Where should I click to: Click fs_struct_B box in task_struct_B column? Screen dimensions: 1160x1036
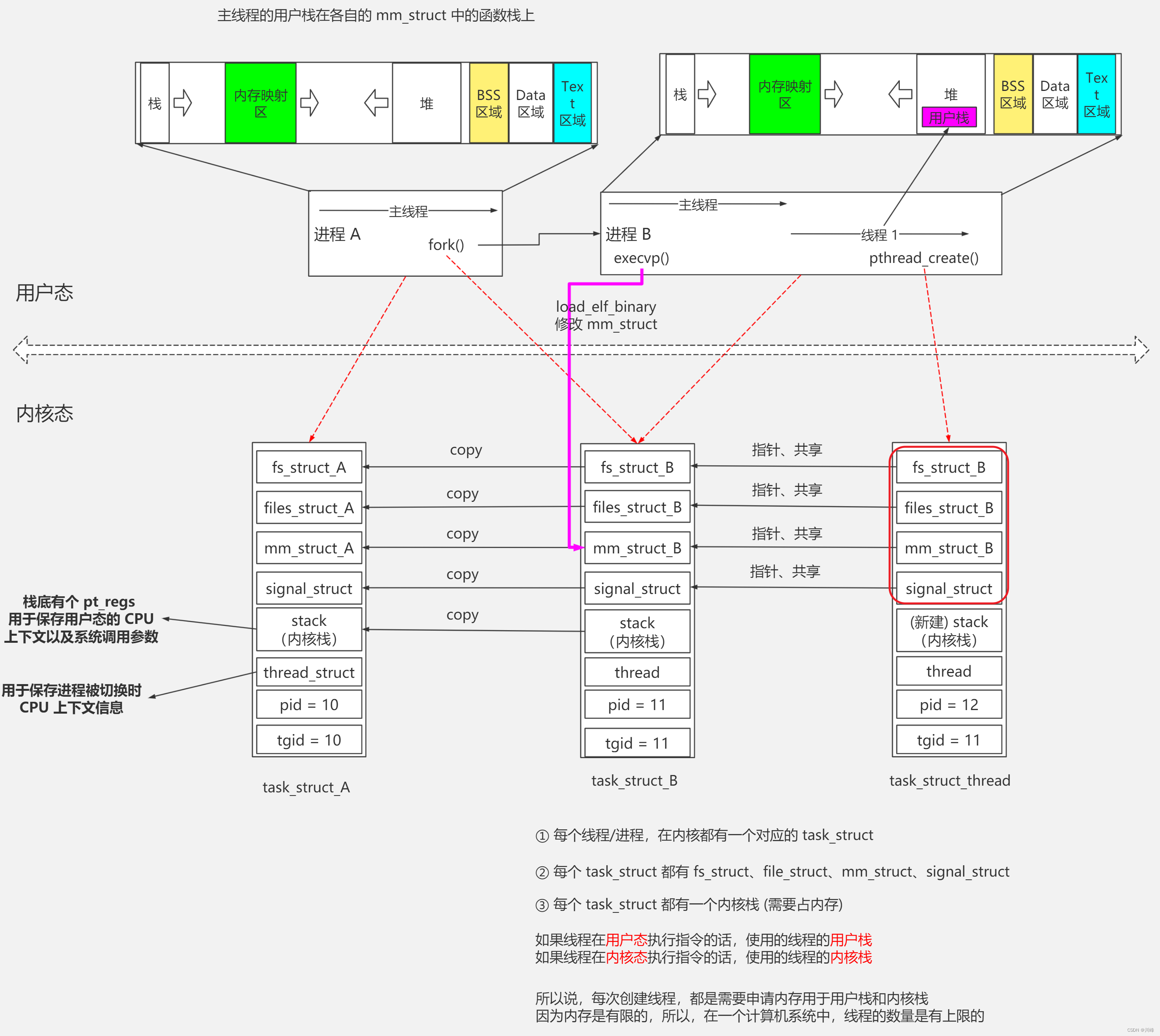click(638, 467)
